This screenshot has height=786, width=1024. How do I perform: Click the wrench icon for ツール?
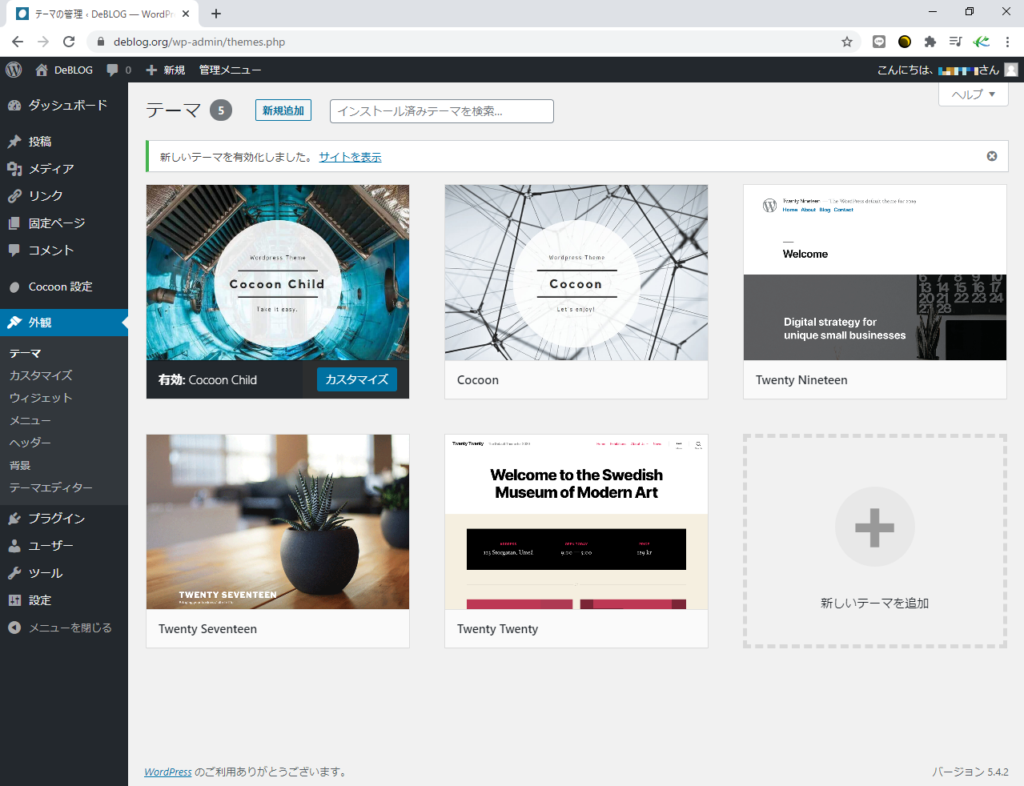click(x=14, y=573)
